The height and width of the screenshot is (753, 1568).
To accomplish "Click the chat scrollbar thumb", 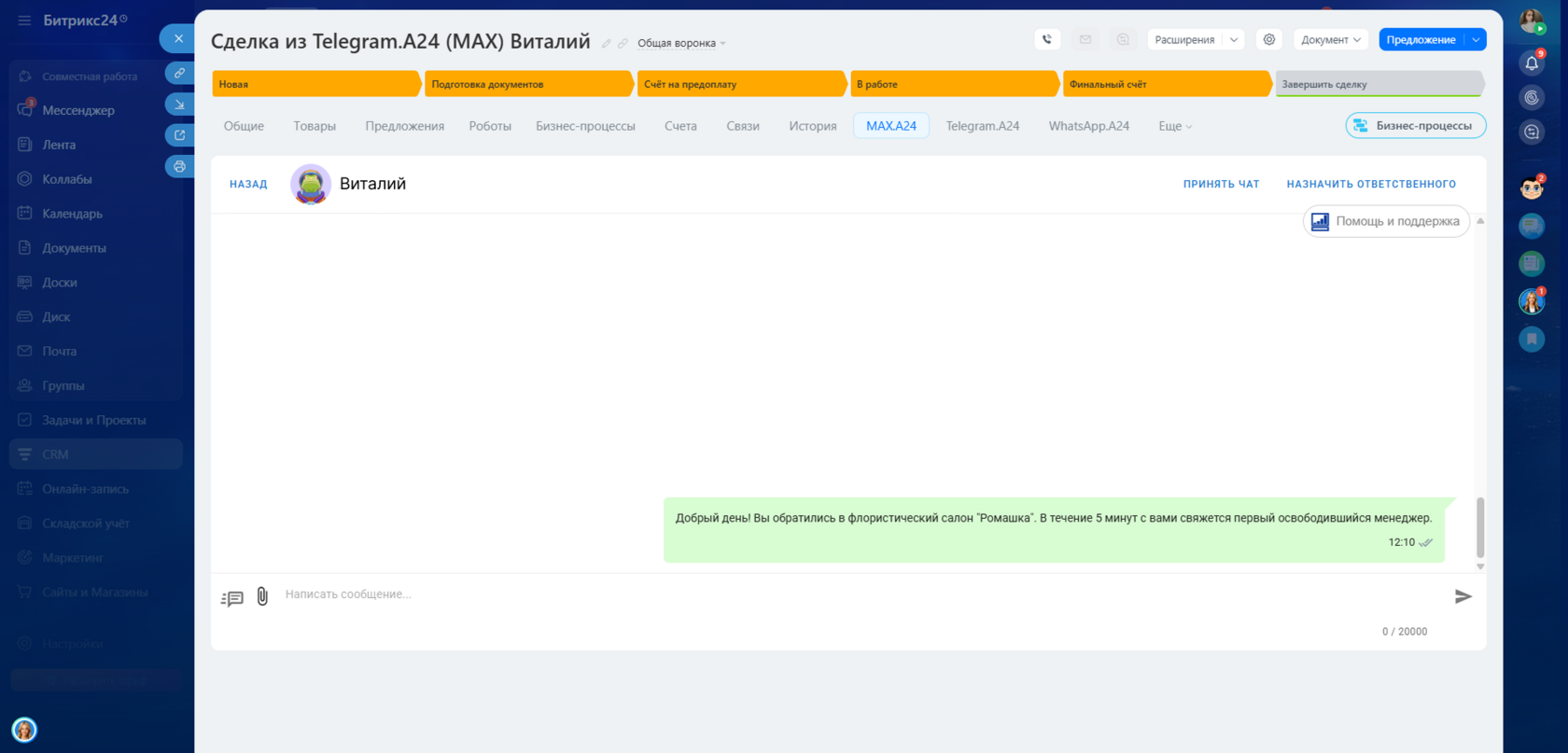I will click(x=1480, y=527).
